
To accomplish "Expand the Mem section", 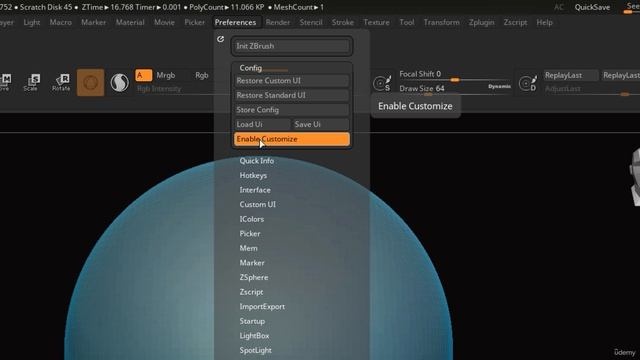I will (x=249, y=248).
